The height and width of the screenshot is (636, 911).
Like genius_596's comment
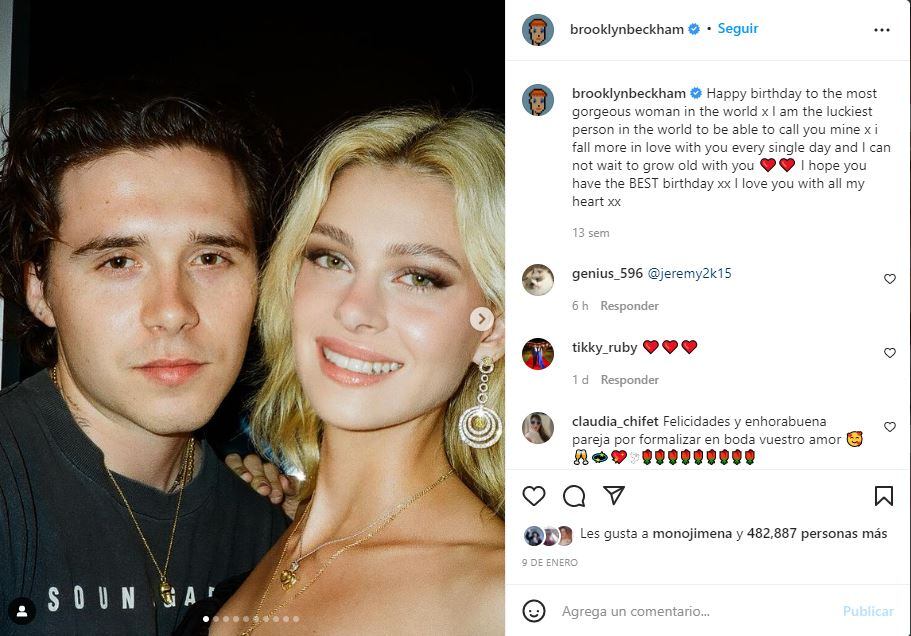(x=890, y=279)
